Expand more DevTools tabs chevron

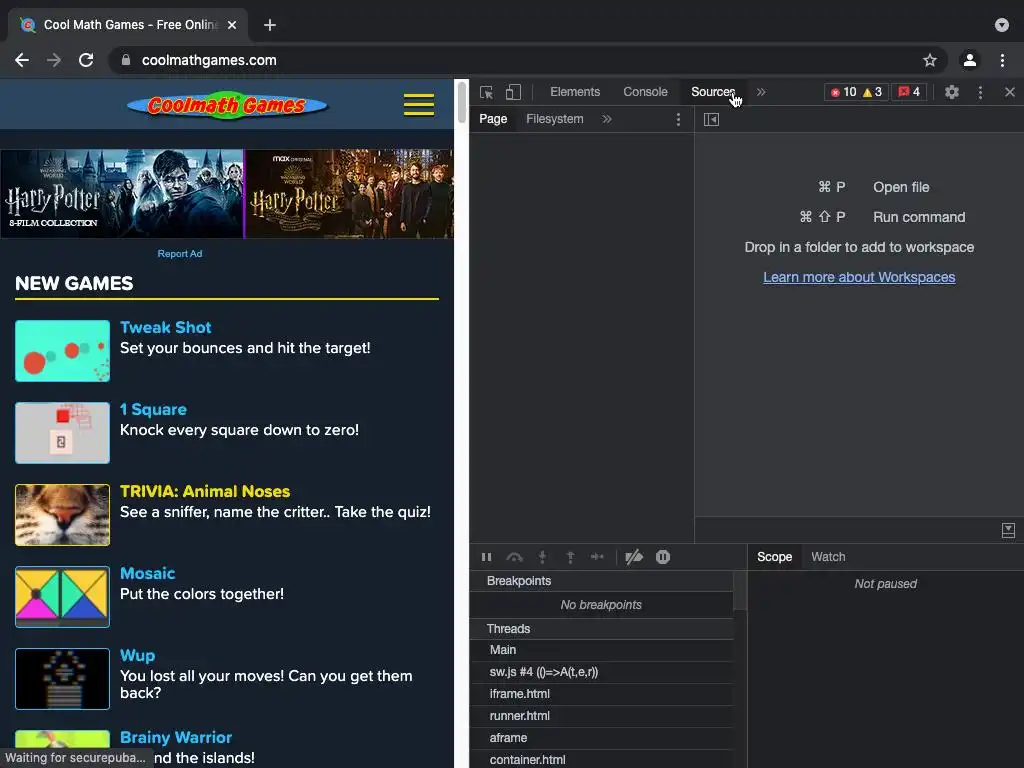761,92
